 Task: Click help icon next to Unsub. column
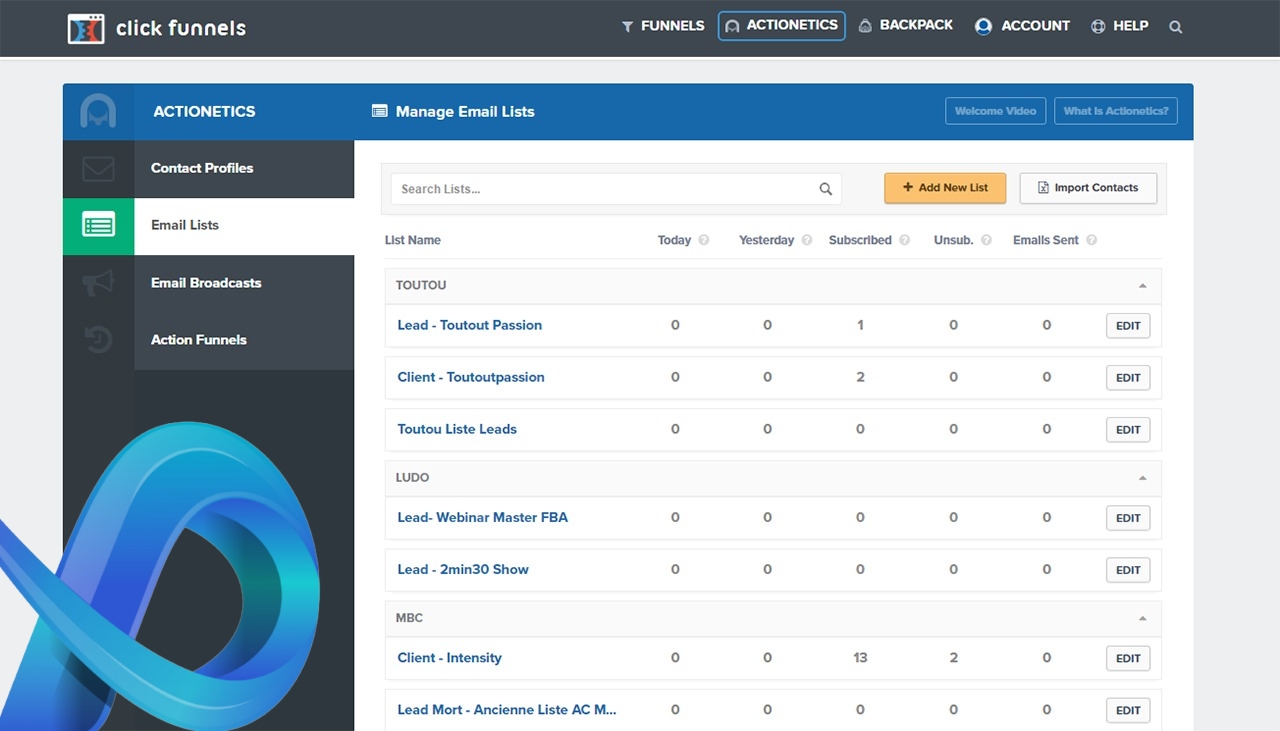986,240
